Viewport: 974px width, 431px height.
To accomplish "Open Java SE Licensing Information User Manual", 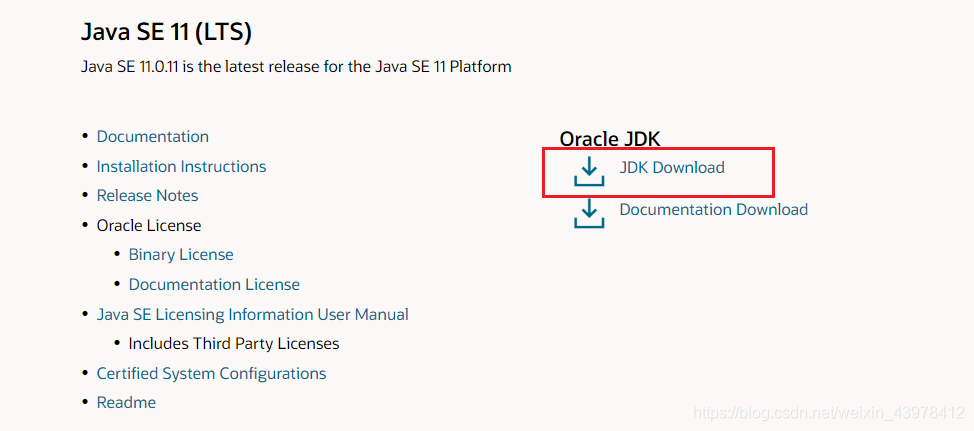I will [253, 314].
